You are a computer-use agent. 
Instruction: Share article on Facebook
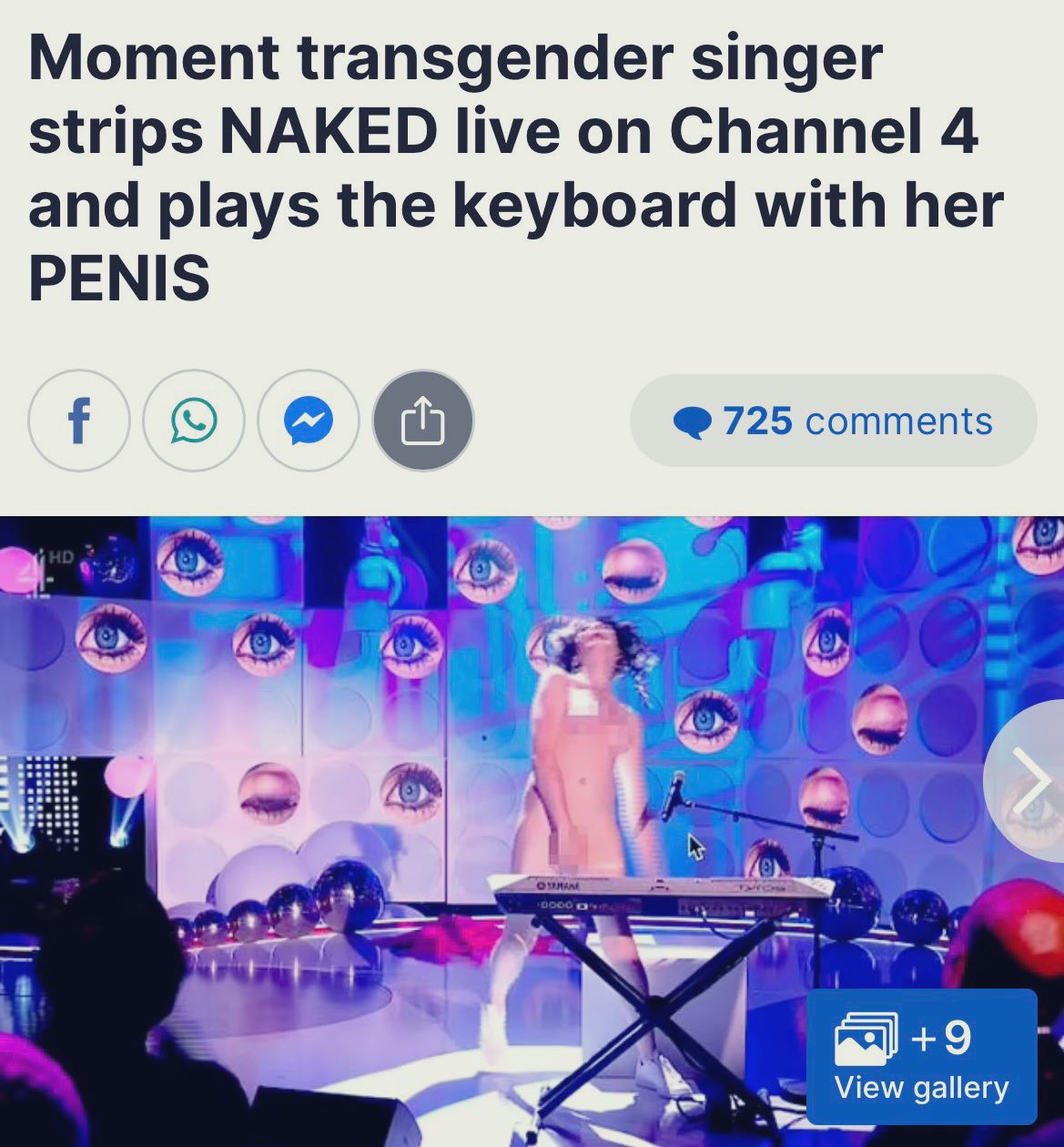[79, 421]
